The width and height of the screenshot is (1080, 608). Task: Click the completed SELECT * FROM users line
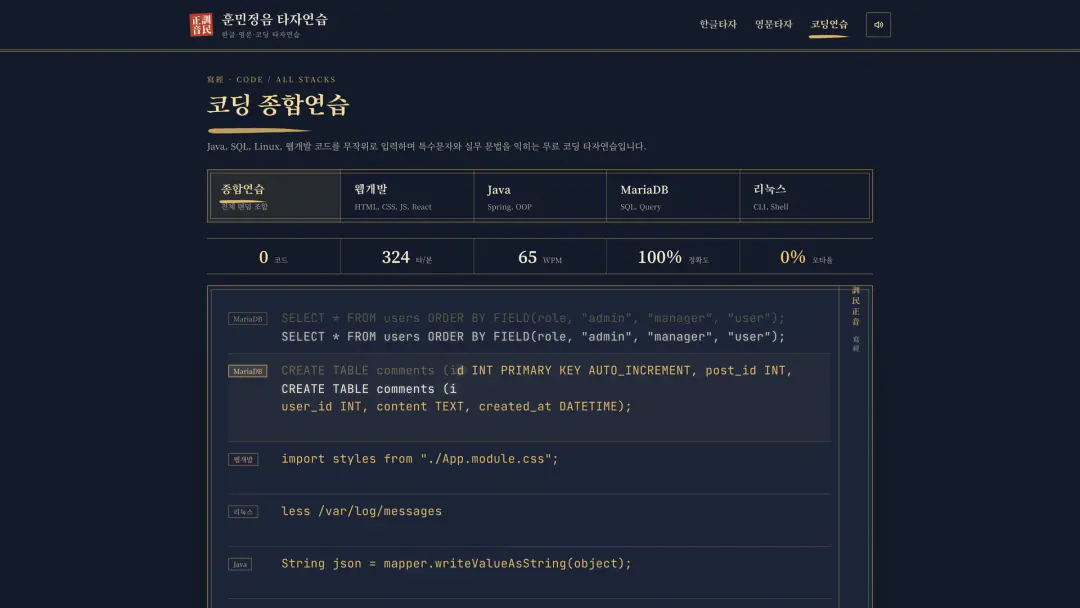tap(532, 337)
